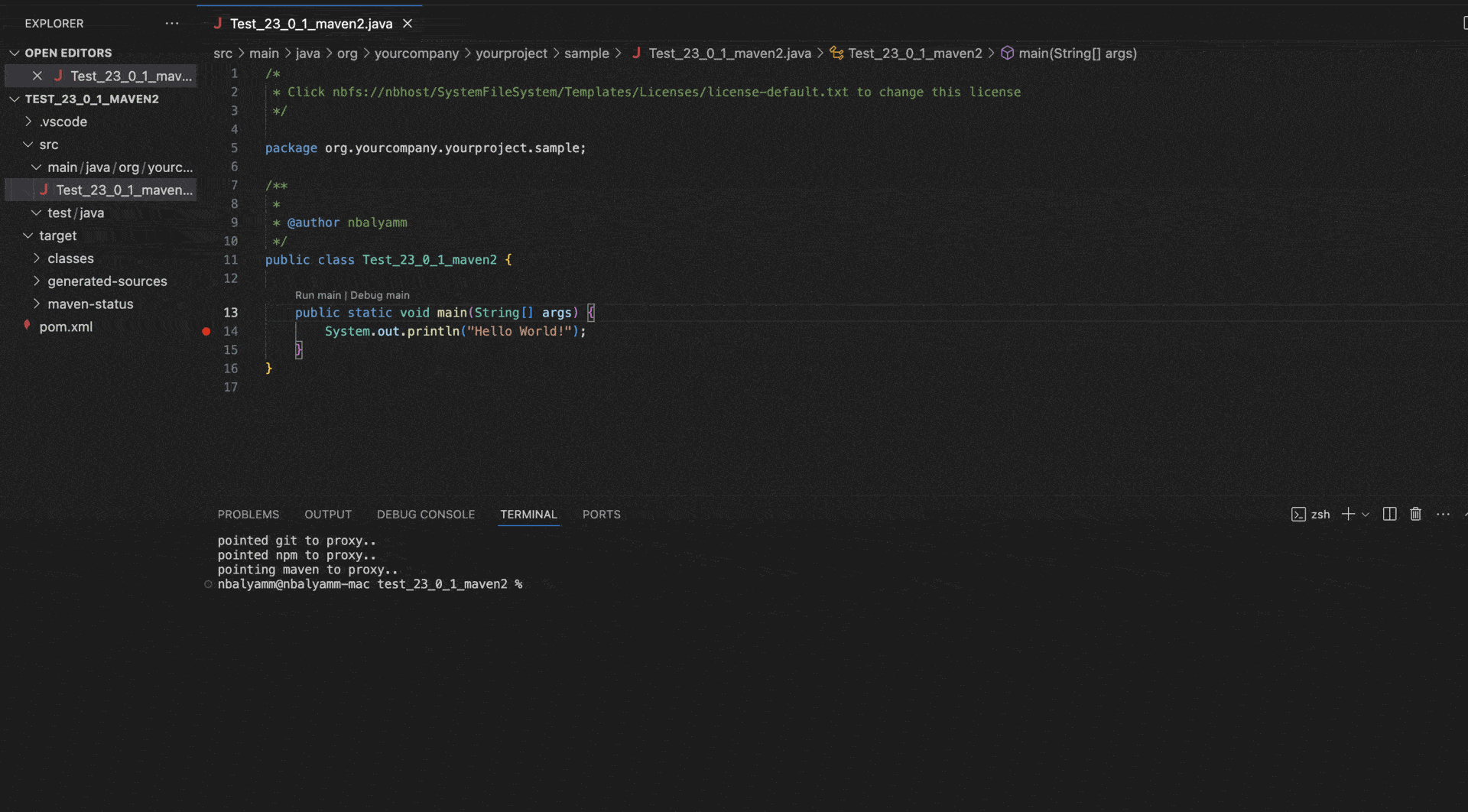Image resolution: width=1468 pixels, height=812 pixels.
Task: Click the Debug main CodeLens link
Action: coord(380,295)
